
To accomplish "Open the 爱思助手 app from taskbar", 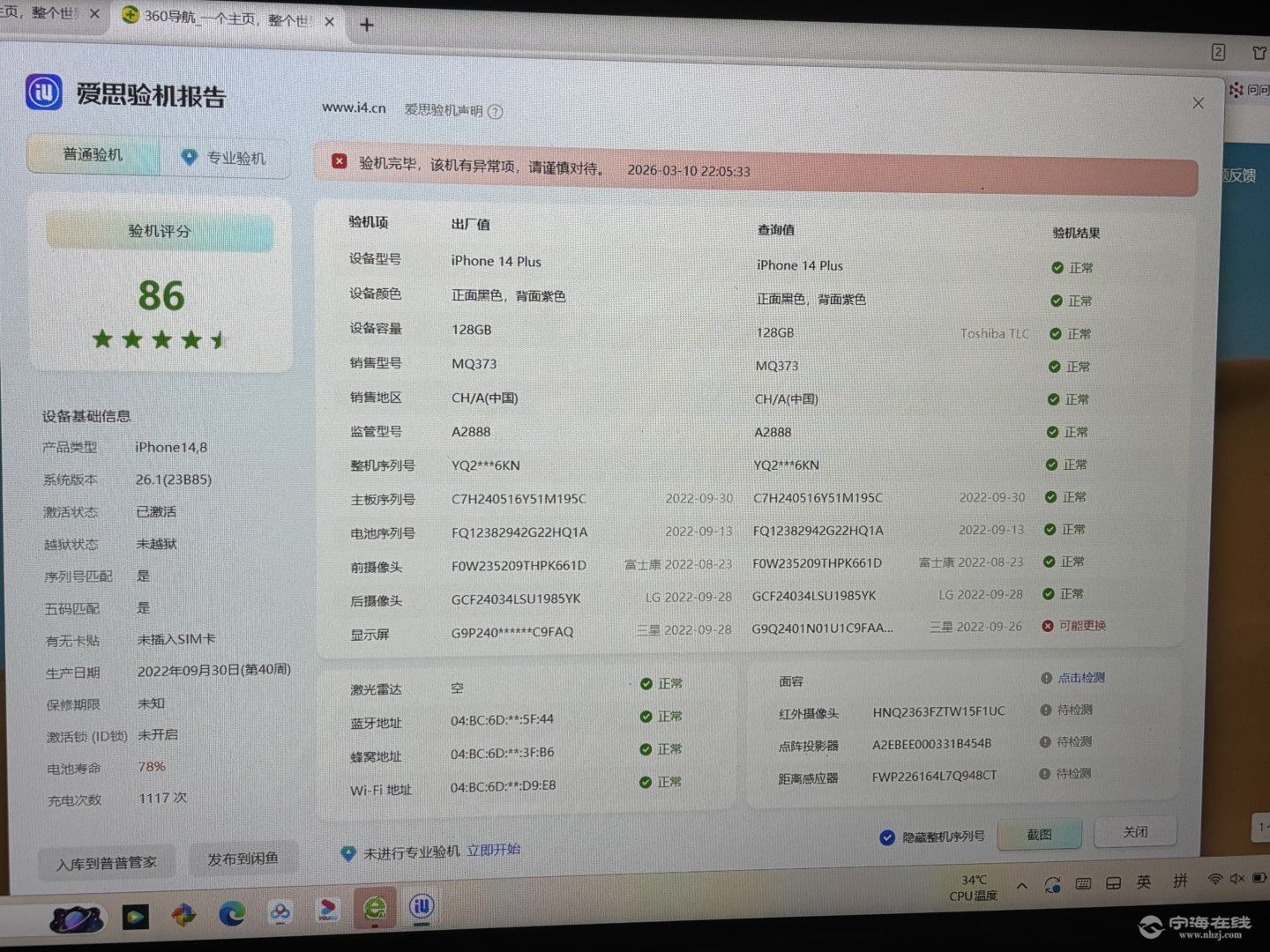I will point(422,906).
